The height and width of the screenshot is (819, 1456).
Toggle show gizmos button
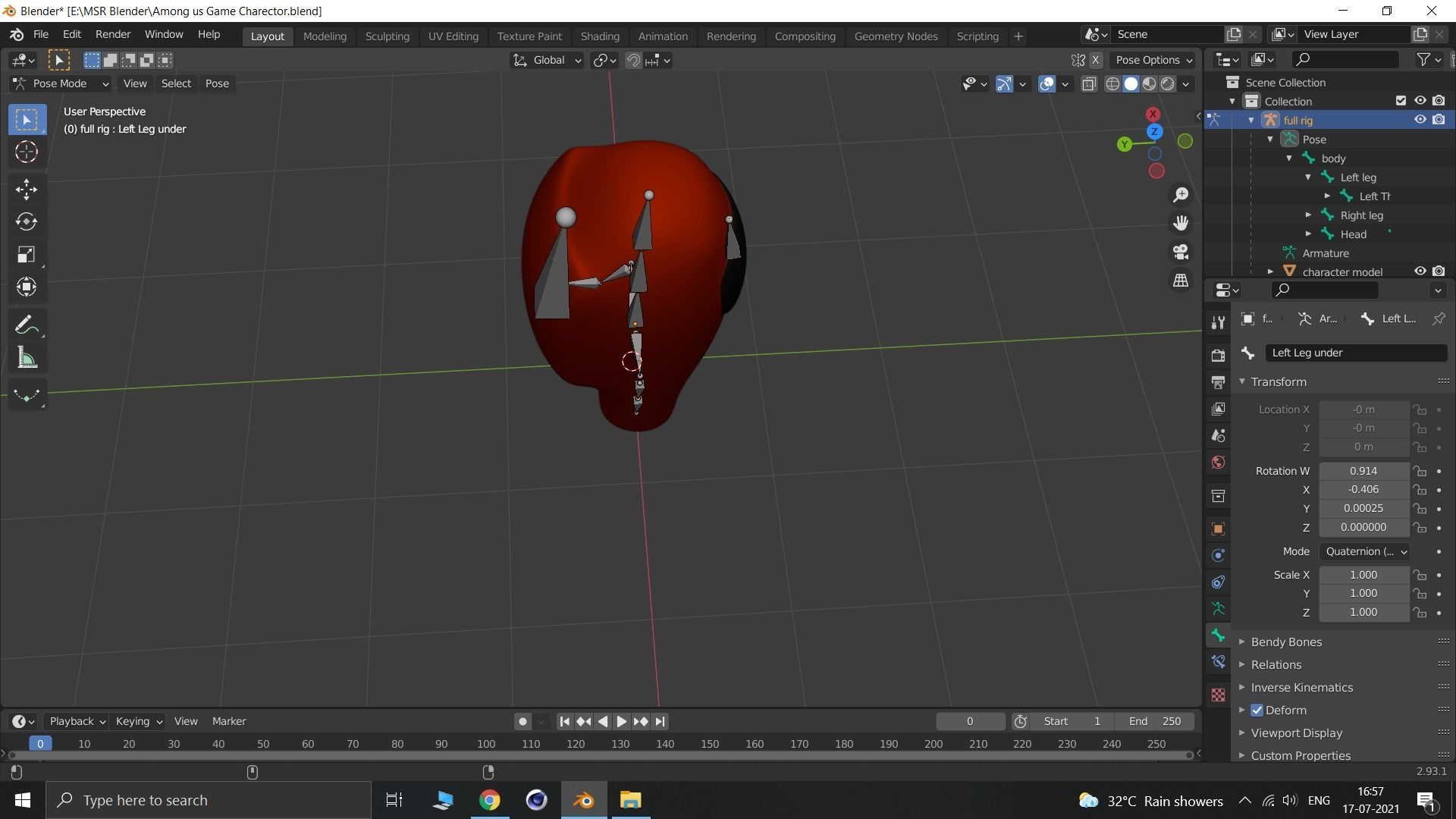(1004, 84)
